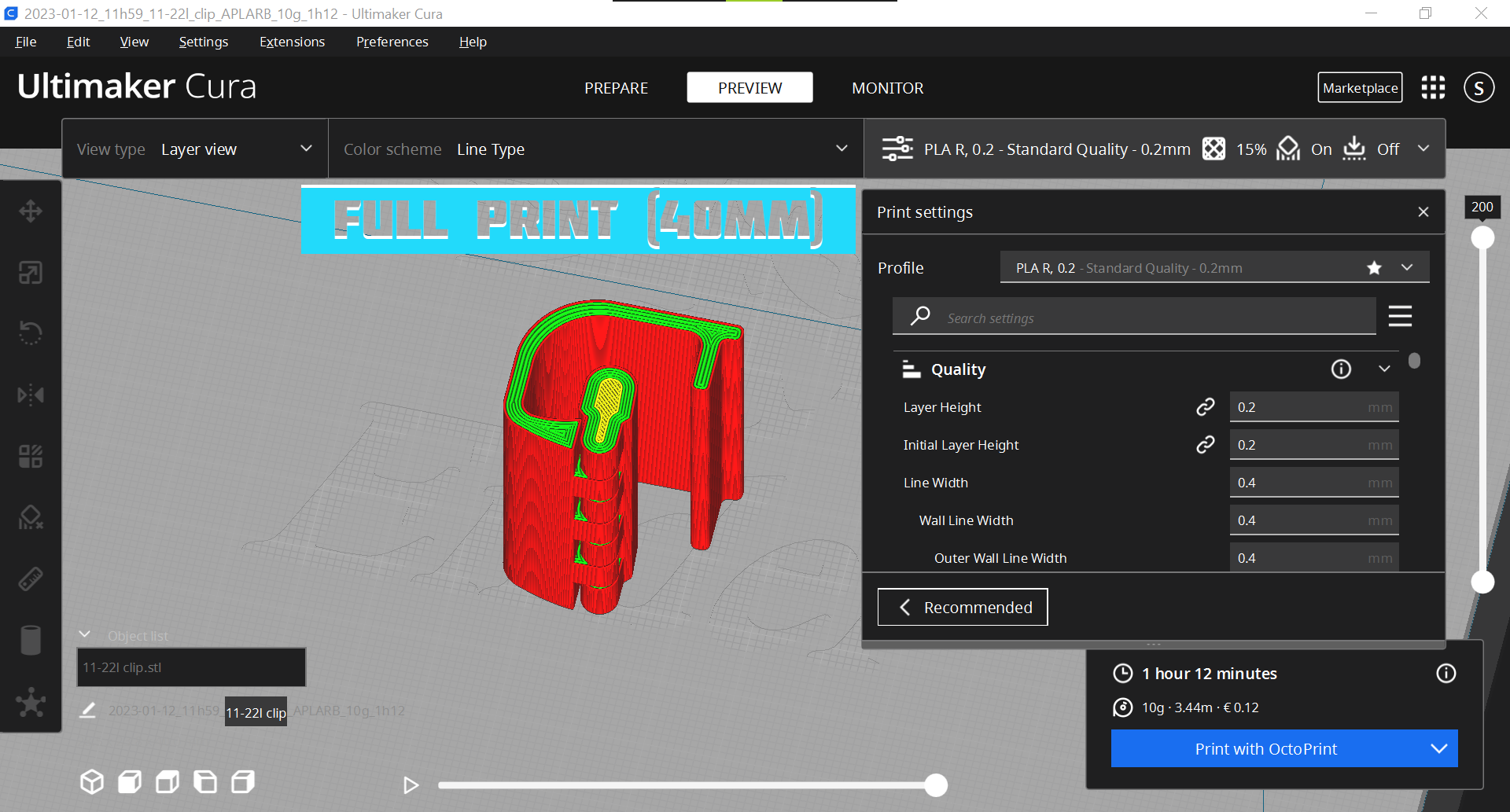
Task: Show the Quality category info icon
Action: coord(1341,369)
